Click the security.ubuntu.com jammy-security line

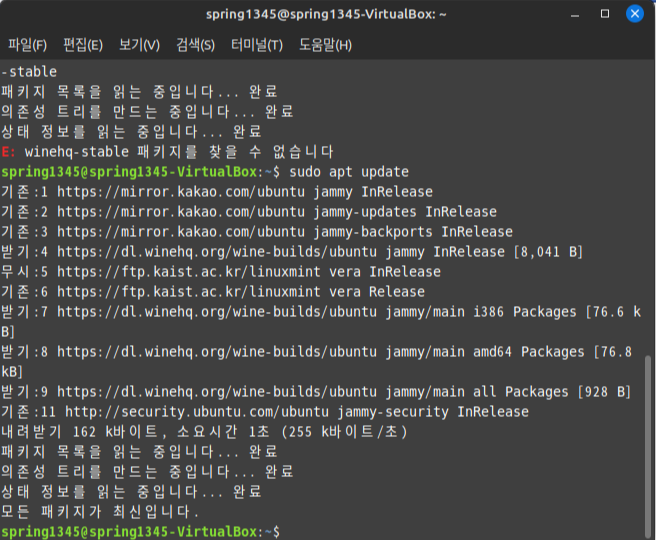coord(265,412)
